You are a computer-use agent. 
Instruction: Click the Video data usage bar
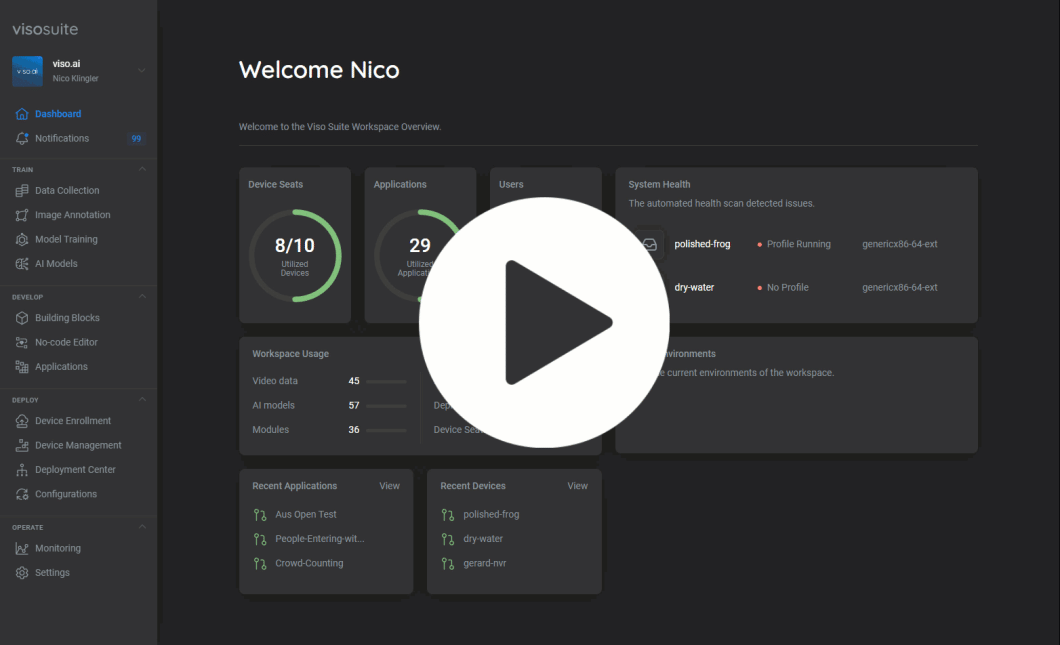[x=386, y=381]
